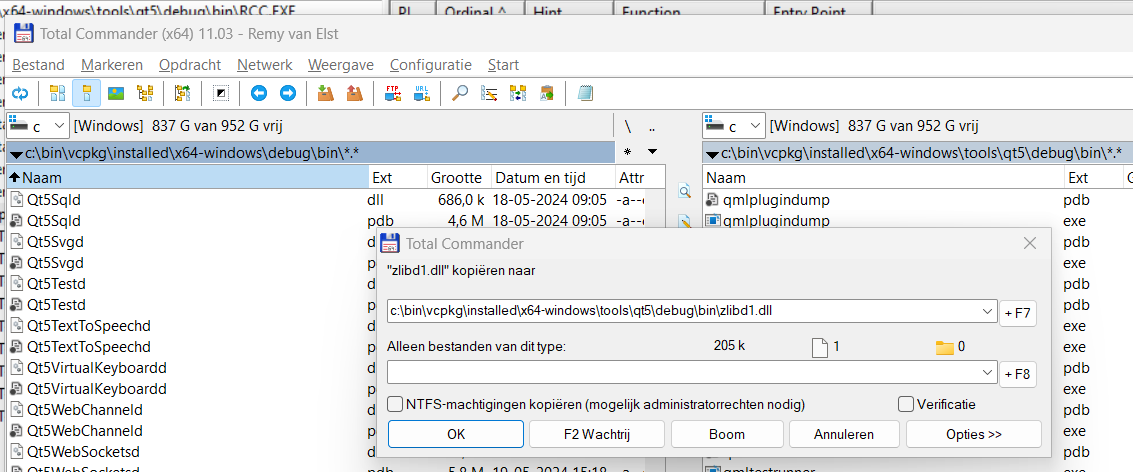Viewport: 1133px width, 472px height.
Task: Sort left panel by Ext column
Action: click(397, 177)
